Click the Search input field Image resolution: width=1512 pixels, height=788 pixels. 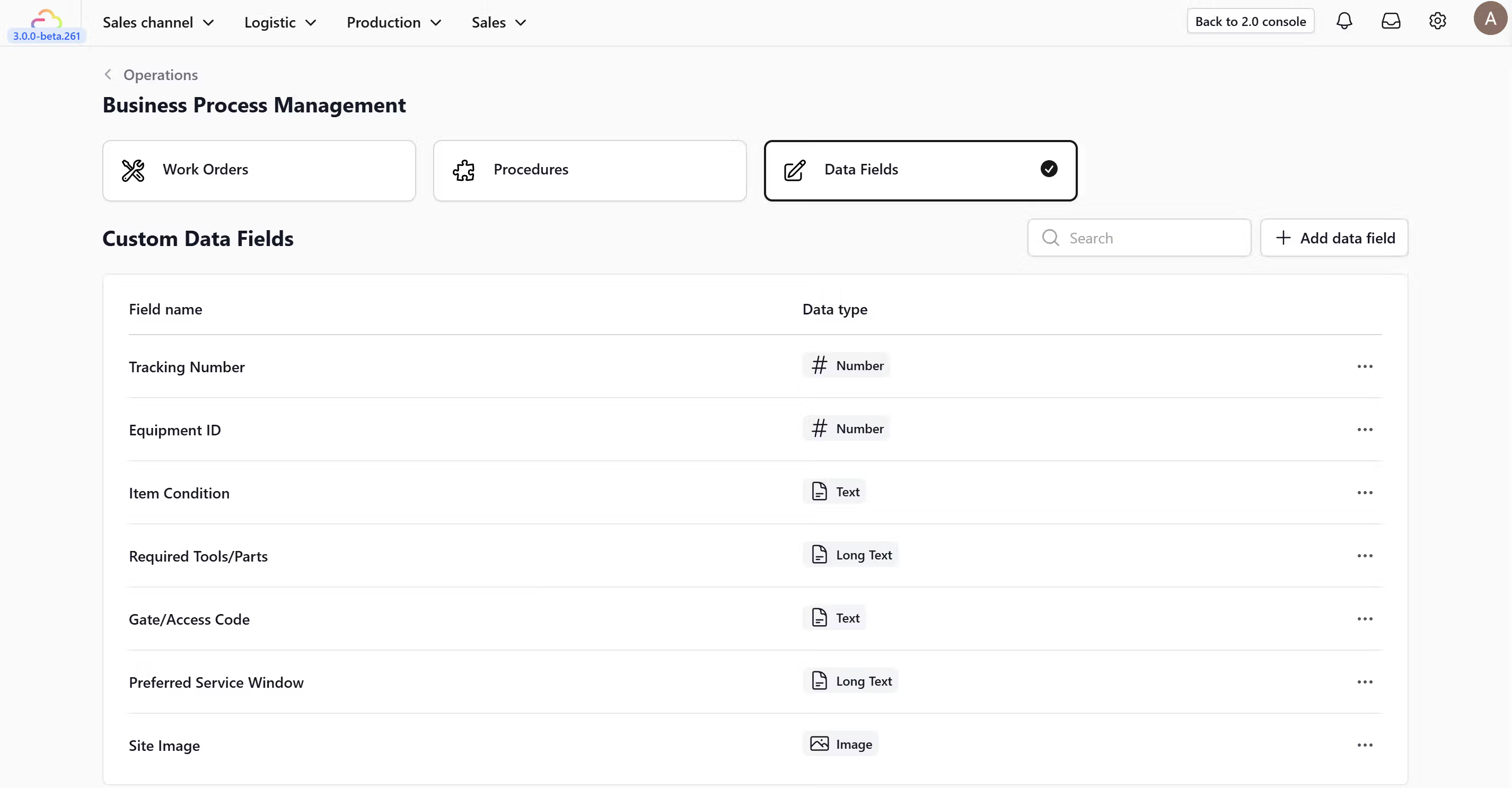pyautogui.click(x=1150, y=238)
